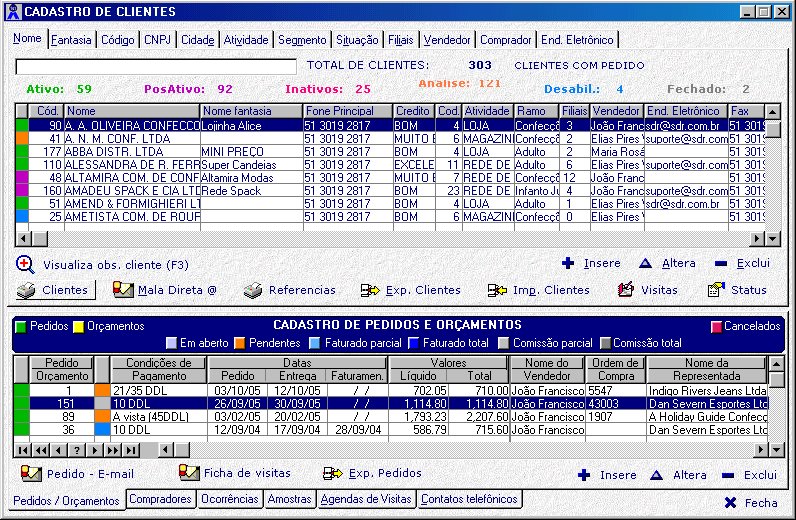Click the magnifier Visualiza obs. cliente icon
The height and width of the screenshot is (520, 796).
tap(25, 265)
